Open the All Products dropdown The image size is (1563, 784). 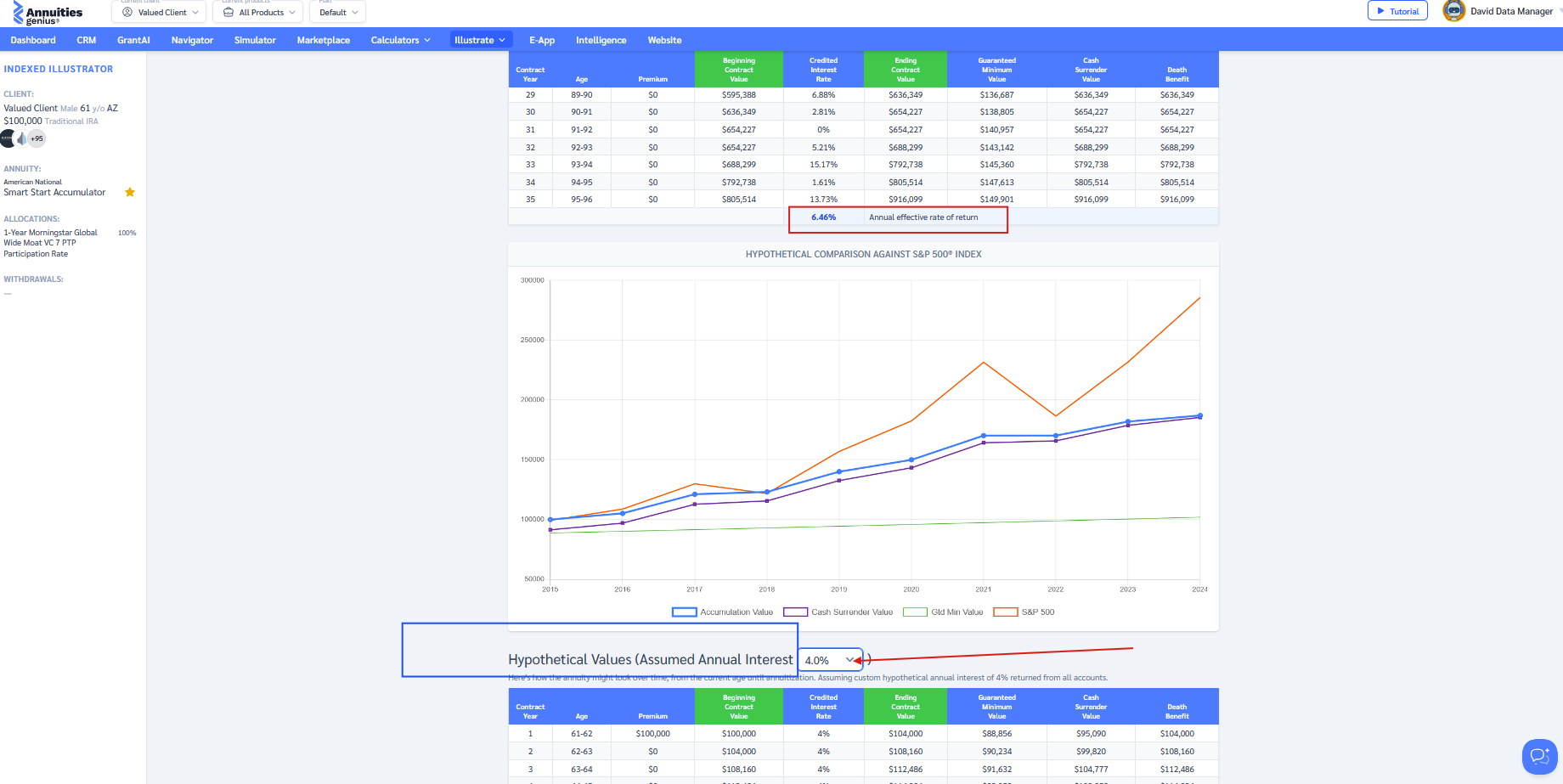[x=258, y=12]
